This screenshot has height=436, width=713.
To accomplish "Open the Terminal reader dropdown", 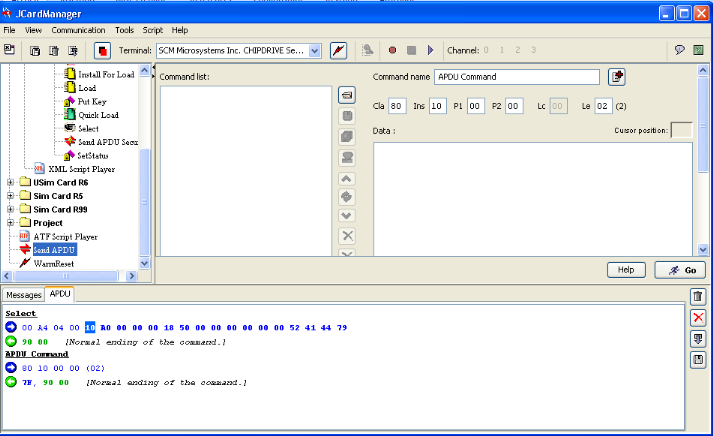I will click(314, 50).
